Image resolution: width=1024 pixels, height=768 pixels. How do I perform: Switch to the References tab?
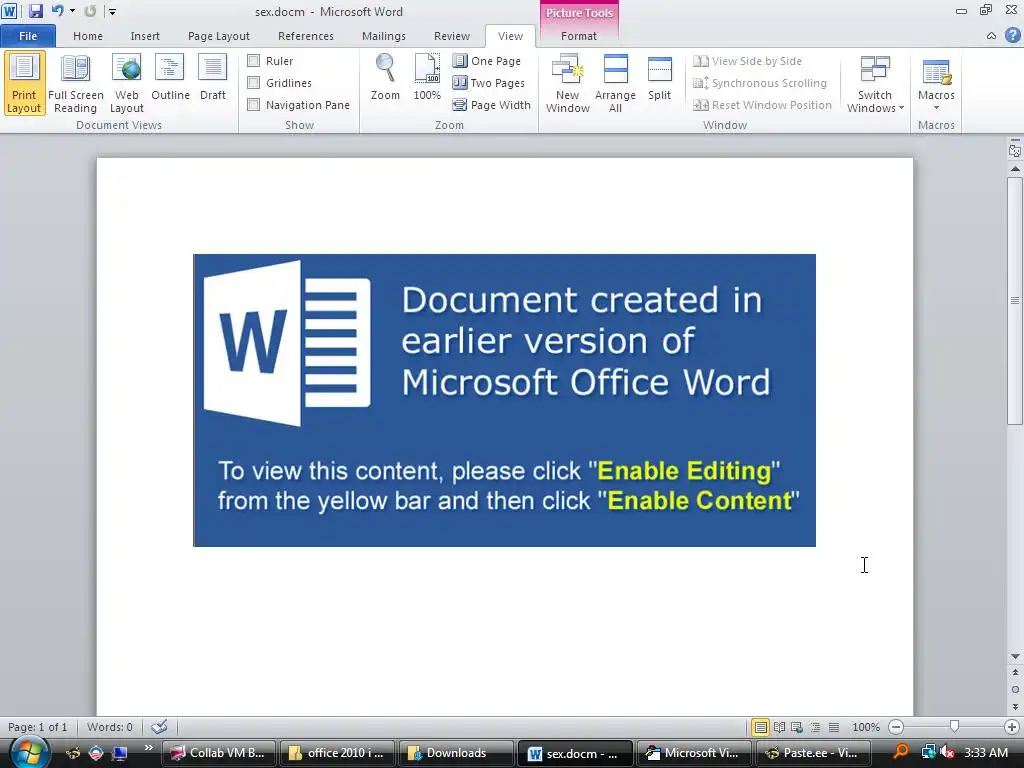click(x=306, y=36)
